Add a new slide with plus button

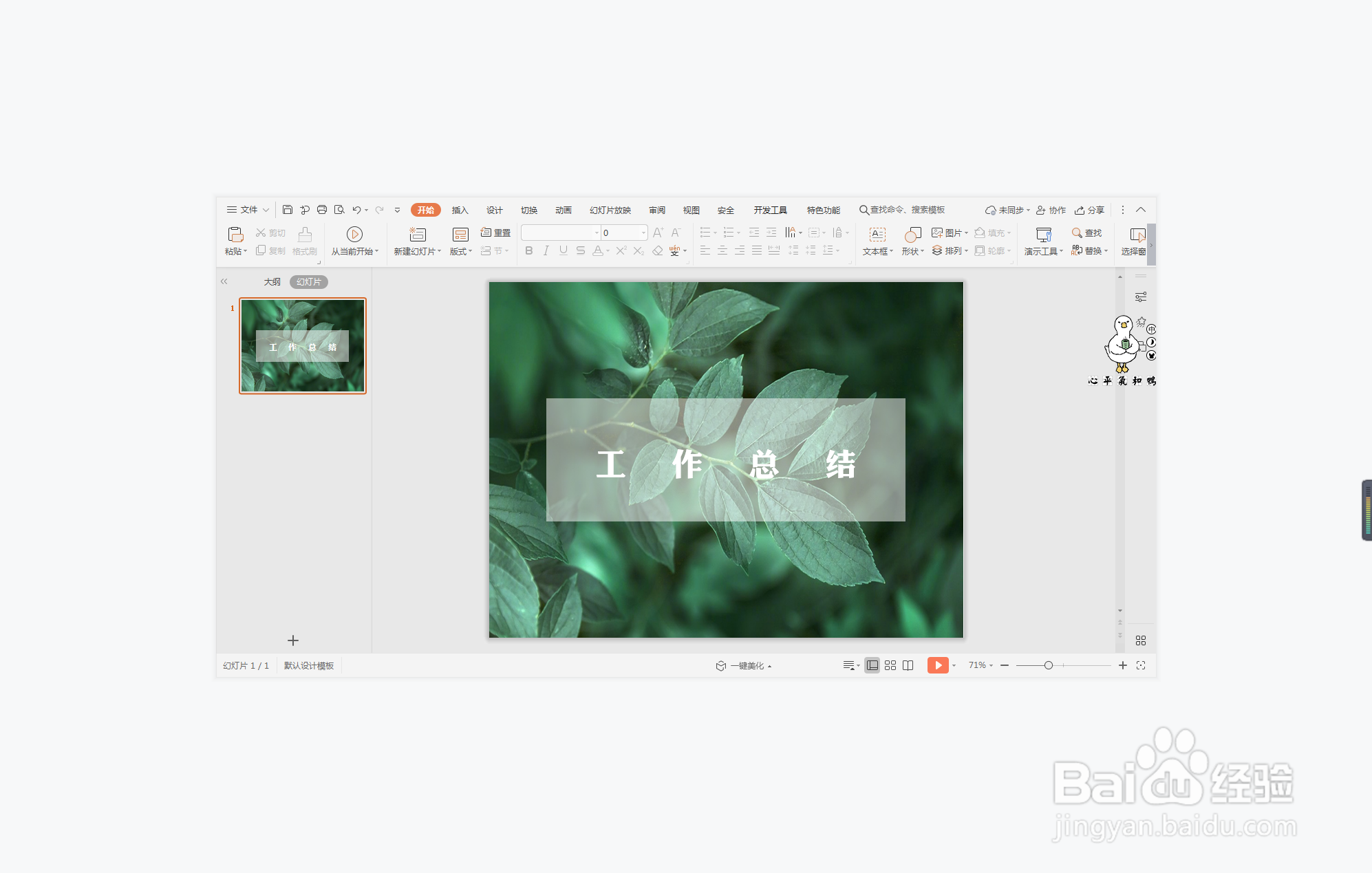pyautogui.click(x=293, y=640)
